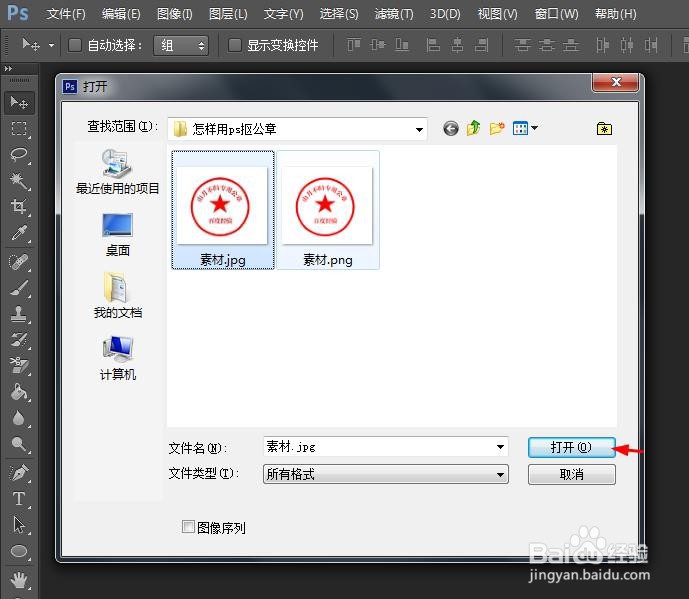Screen dimensions: 689x599
Task: Enable Show Transform Controls (显示变换控件) checkbox
Action: coord(235,45)
